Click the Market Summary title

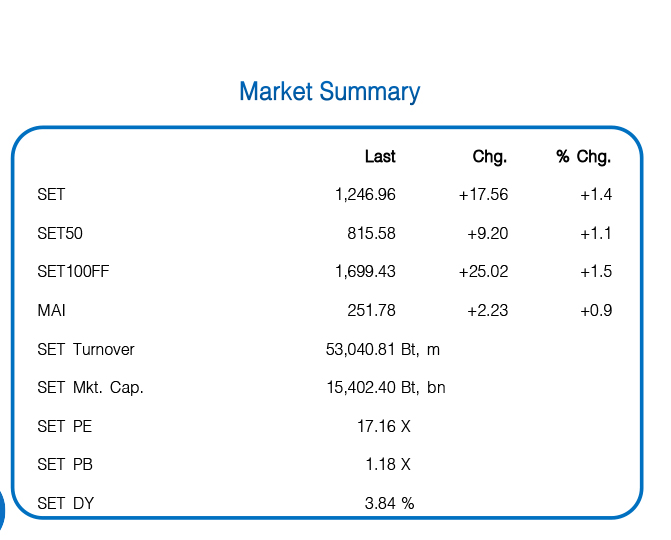pos(329,92)
